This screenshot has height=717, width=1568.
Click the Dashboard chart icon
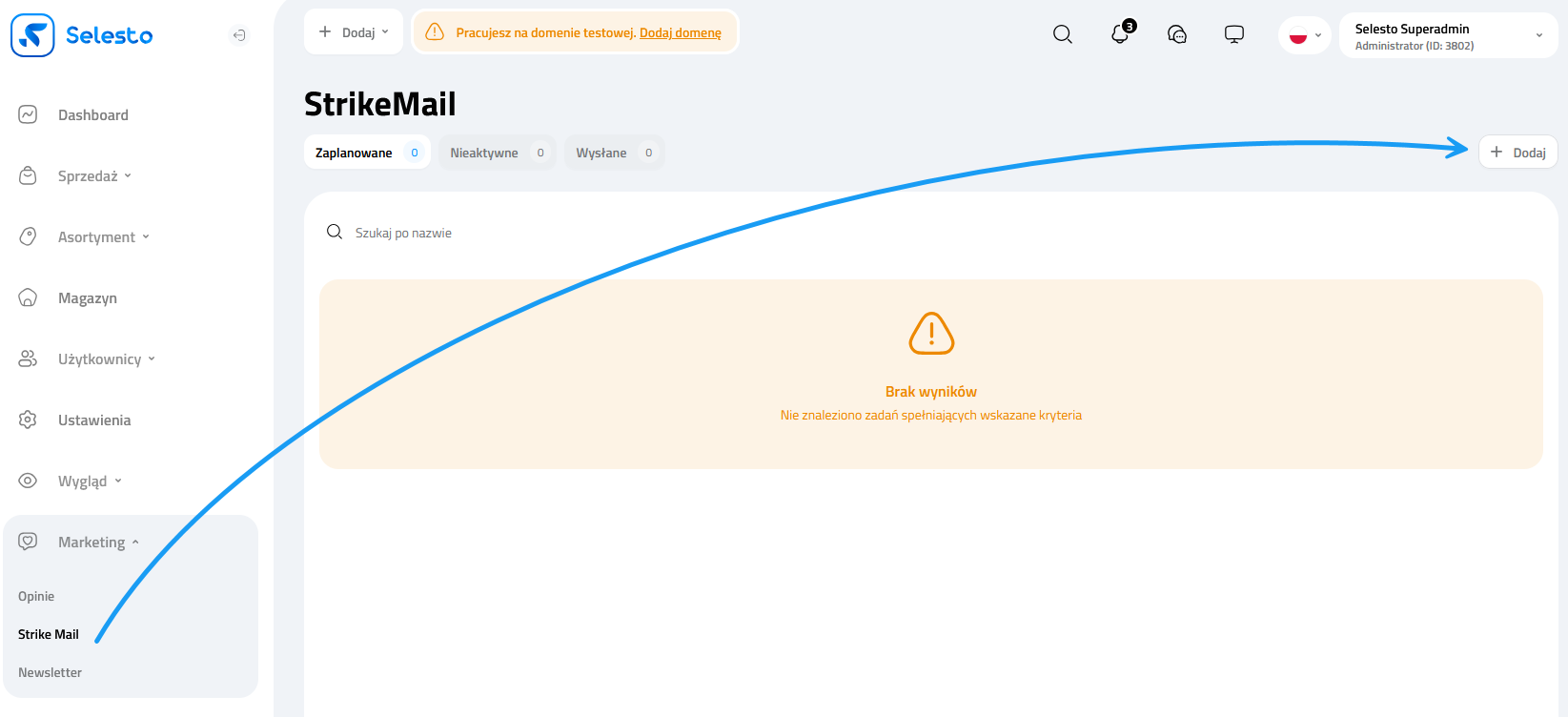point(28,114)
